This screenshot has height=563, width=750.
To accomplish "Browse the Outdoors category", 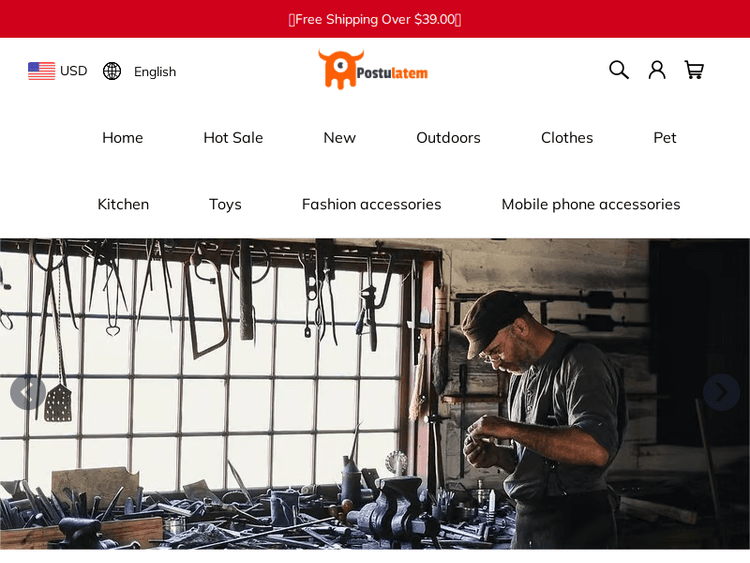I will [448, 138].
